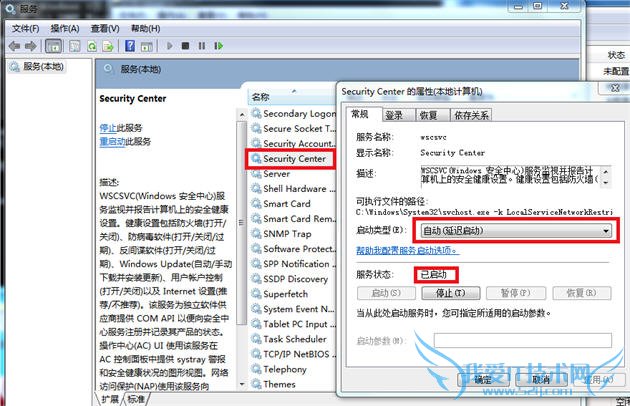Sort by the 名称 column header

pos(291,97)
